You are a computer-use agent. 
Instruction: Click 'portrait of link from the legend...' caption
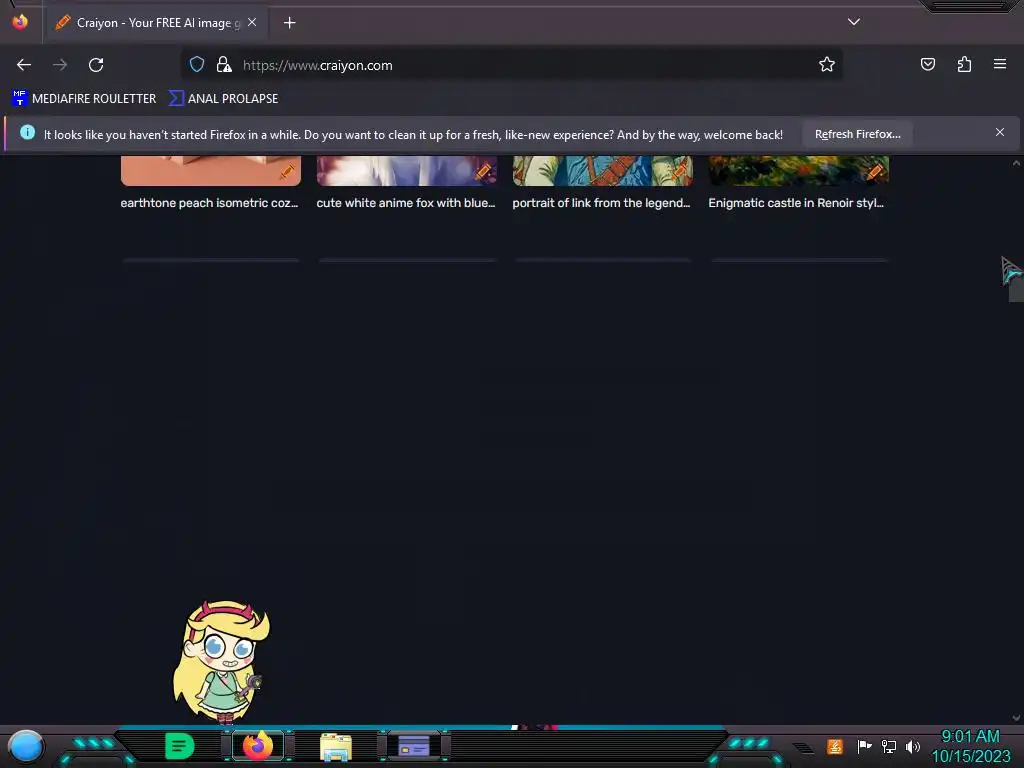pos(601,203)
